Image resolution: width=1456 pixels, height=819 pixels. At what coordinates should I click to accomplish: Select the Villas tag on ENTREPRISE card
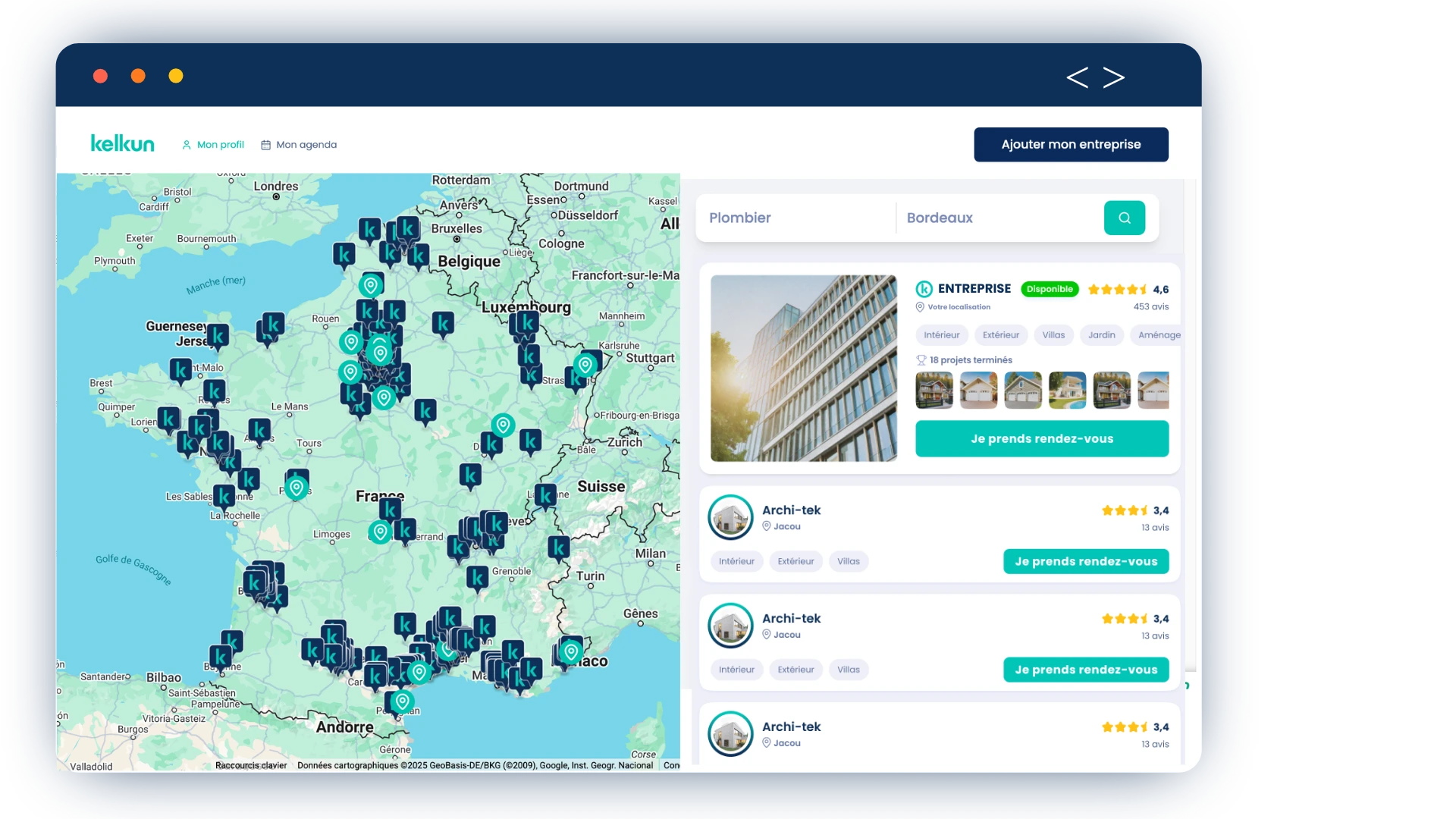[1053, 335]
